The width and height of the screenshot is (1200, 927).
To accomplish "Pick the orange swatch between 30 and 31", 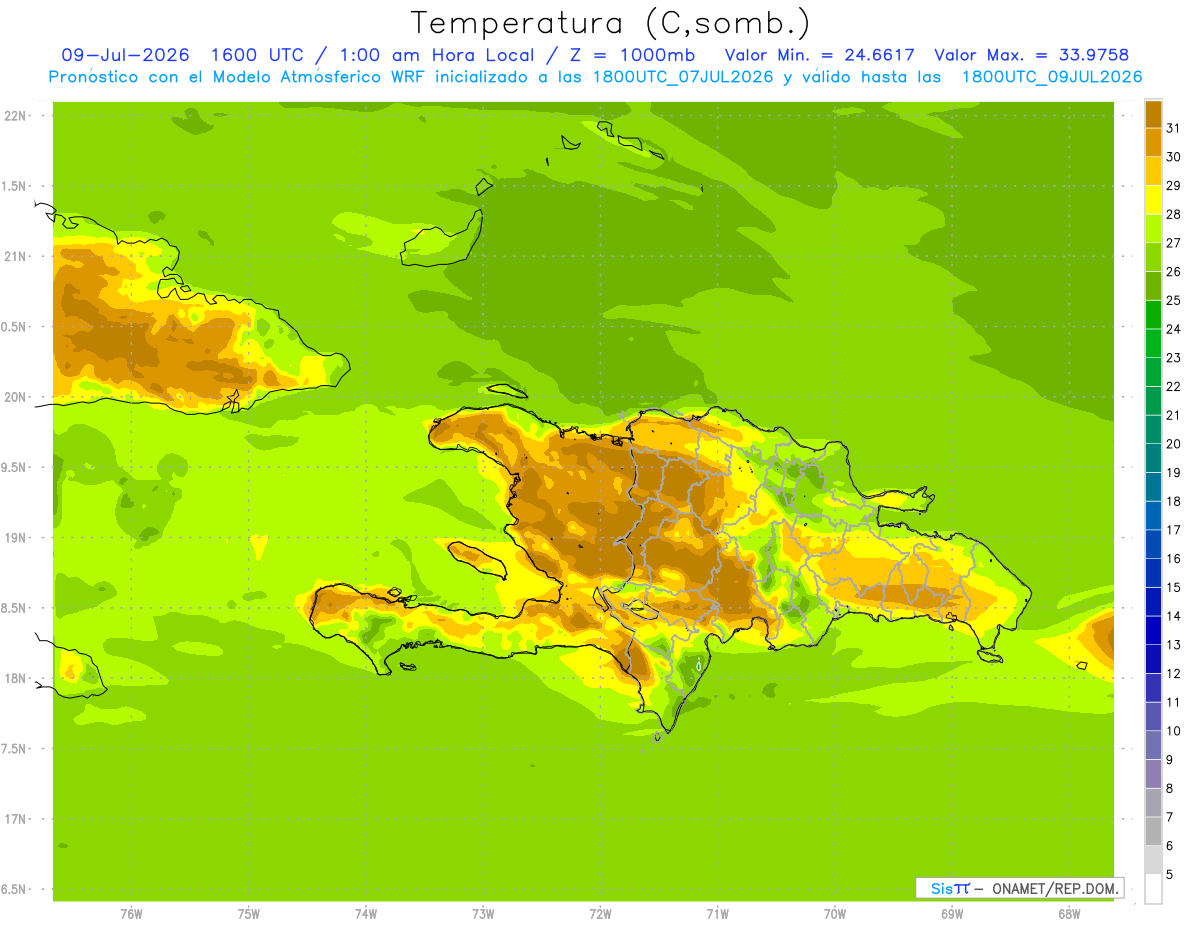I will (1153, 142).
